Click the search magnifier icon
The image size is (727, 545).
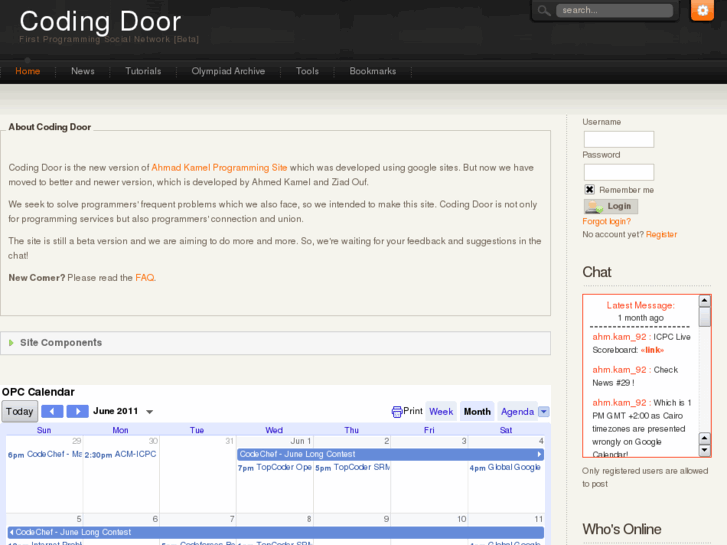(544, 10)
